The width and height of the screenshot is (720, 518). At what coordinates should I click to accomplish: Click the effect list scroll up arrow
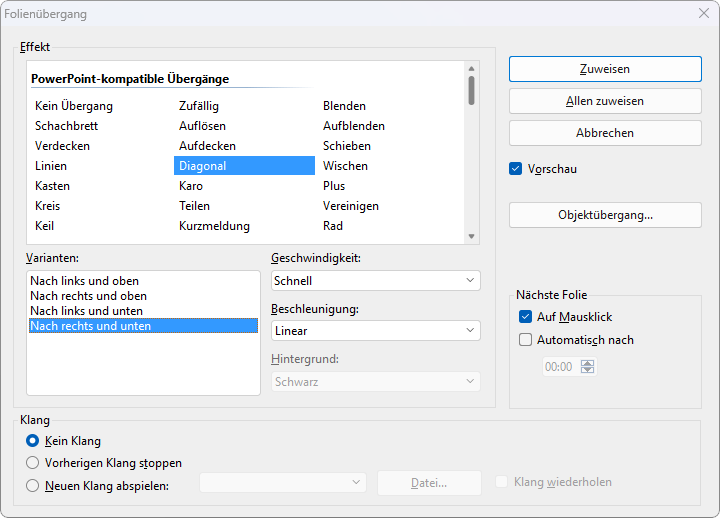[x=472, y=68]
